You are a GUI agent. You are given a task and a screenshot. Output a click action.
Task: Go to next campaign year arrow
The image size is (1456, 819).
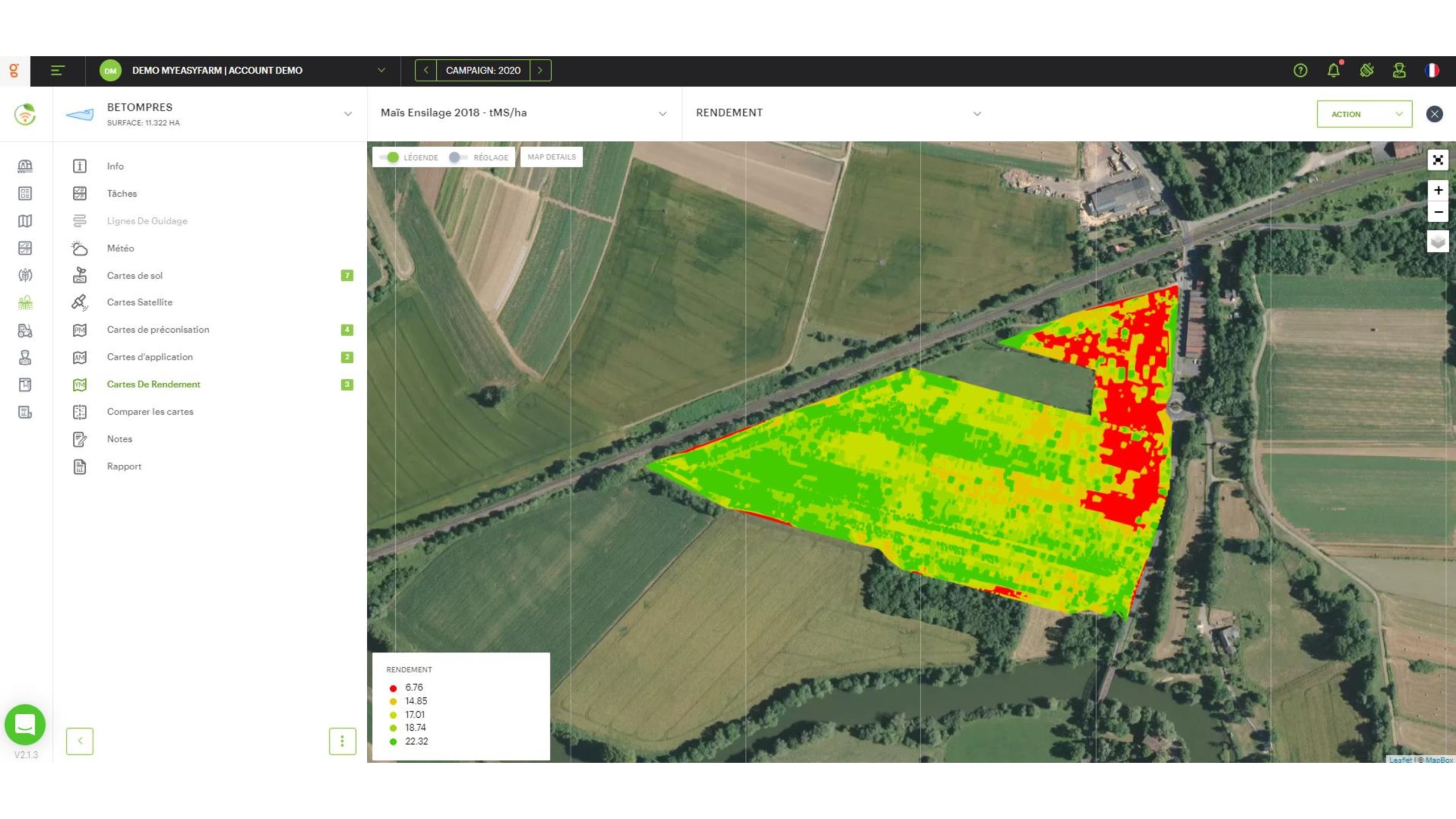click(x=540, y=71)
